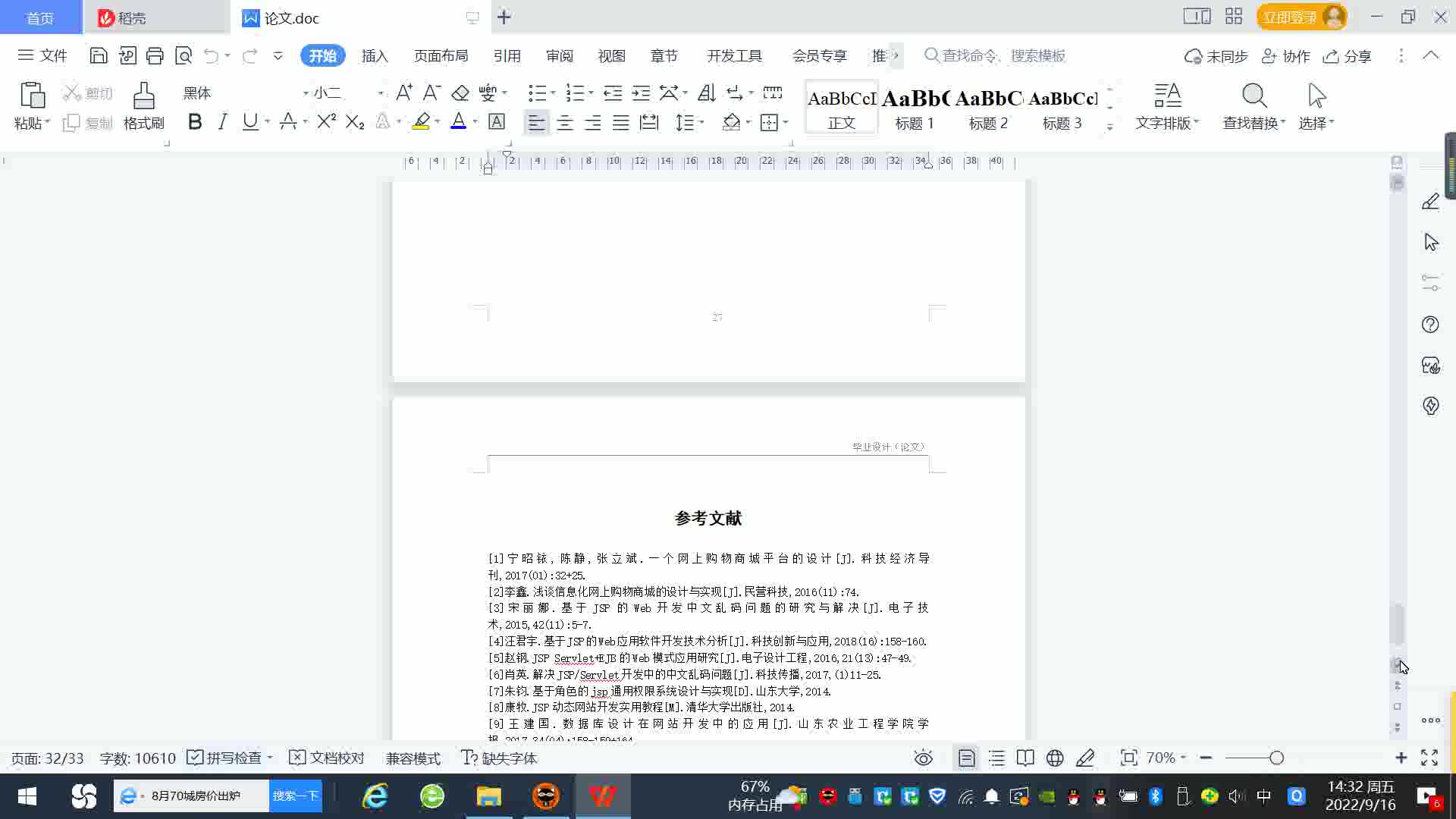Click the 立即登录 login button
Viewport: 1456px width, 819px height.
pyautogui.click(x=1289, y=17)
